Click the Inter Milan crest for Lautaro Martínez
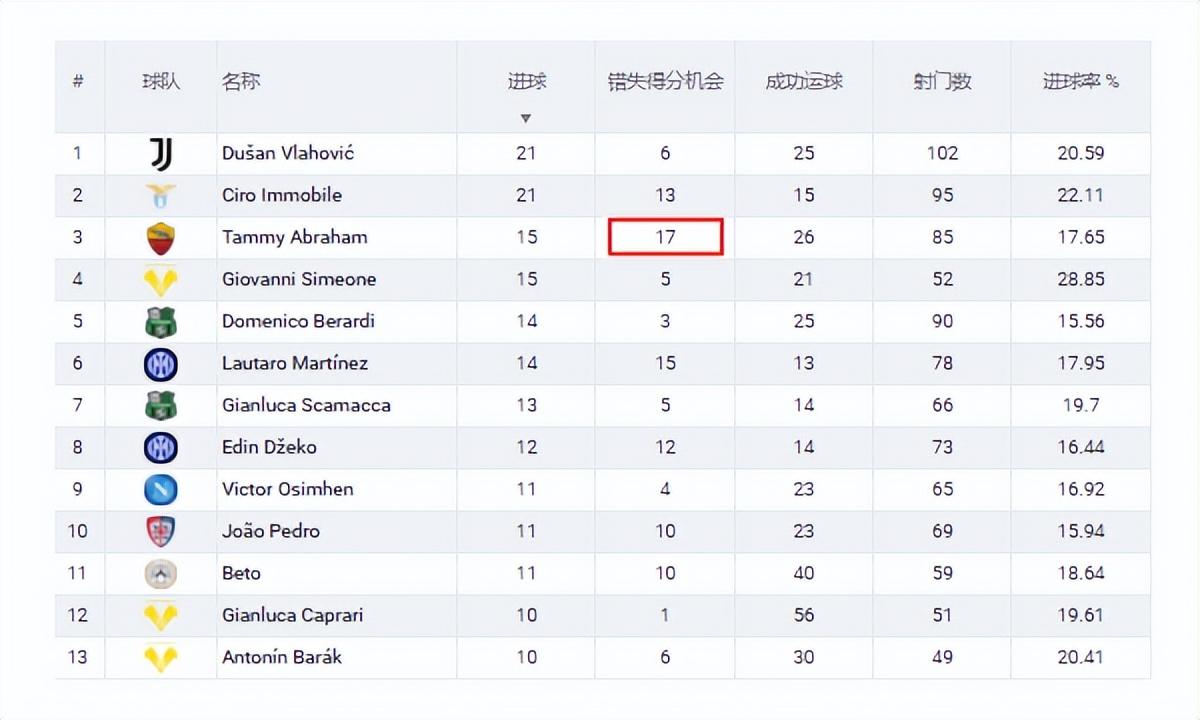Viewport: 1200px width, 720px height. coord(160,363)
